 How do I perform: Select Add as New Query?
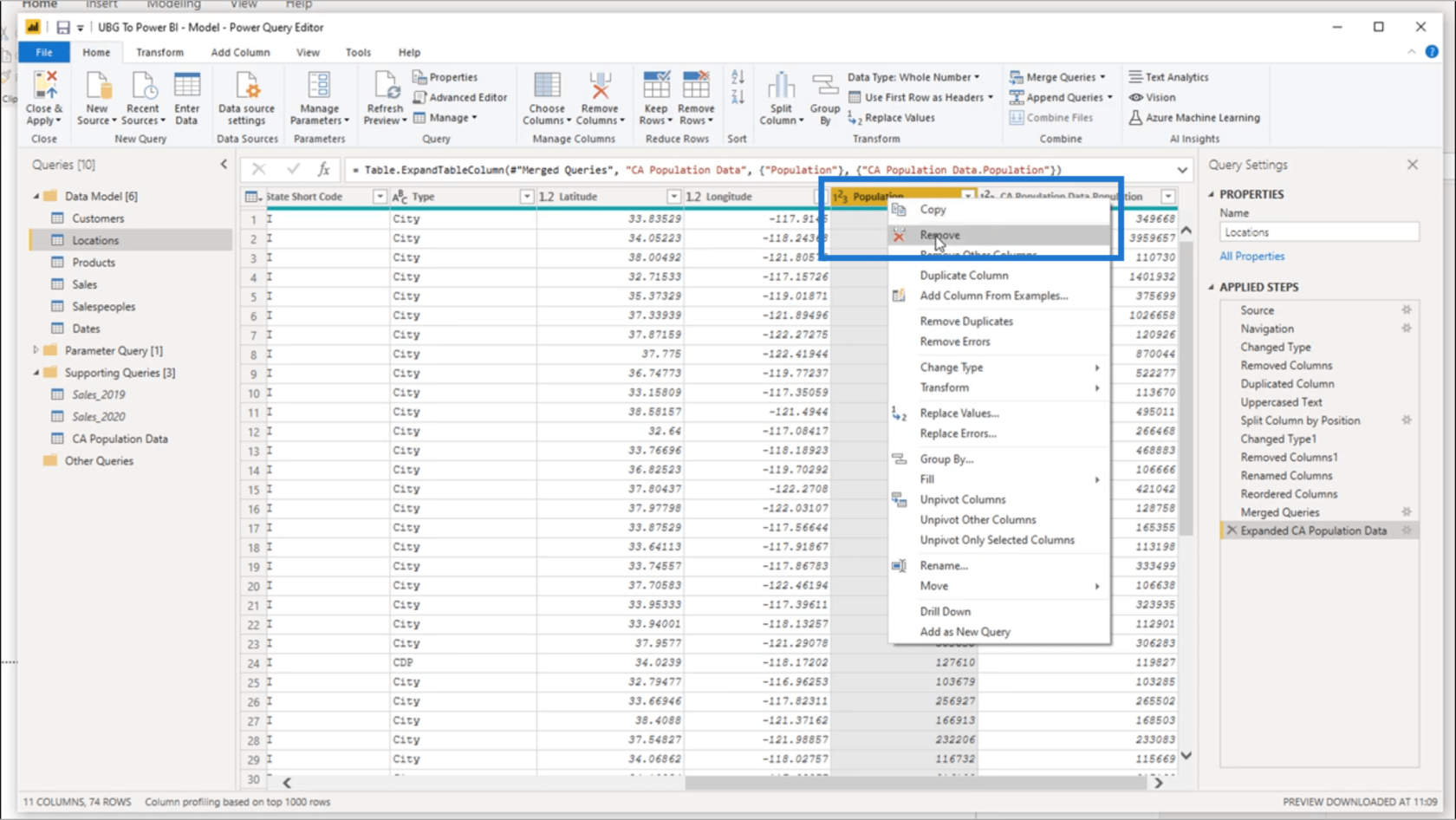click(x=999, y=632)
